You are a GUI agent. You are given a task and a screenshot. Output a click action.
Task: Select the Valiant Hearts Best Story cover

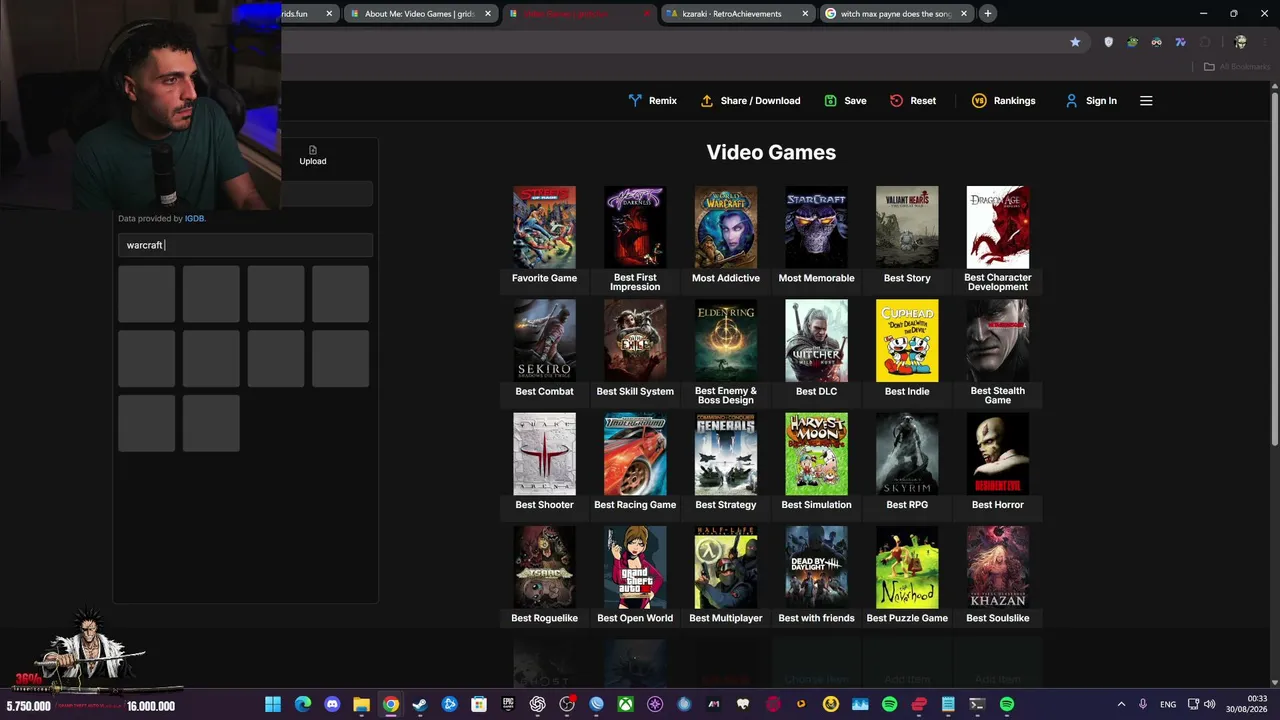point(907,227)
